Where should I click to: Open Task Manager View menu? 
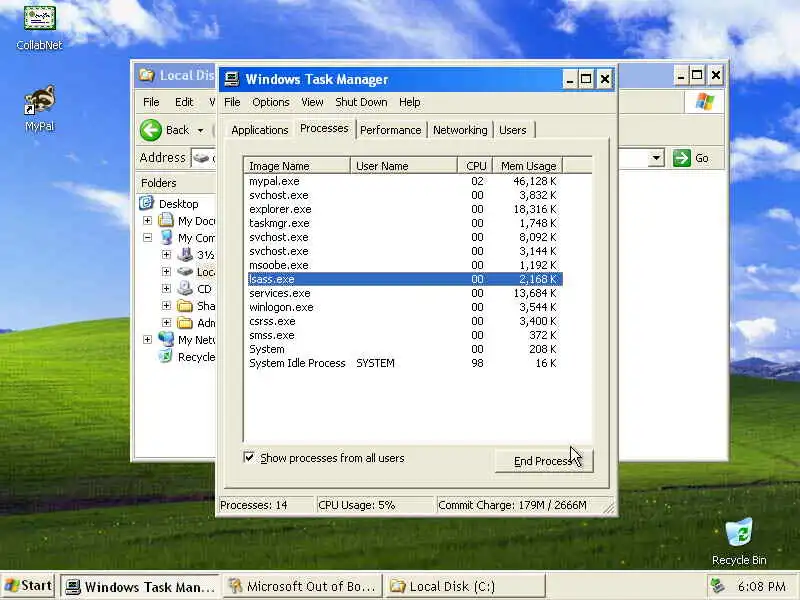[312, 102]
